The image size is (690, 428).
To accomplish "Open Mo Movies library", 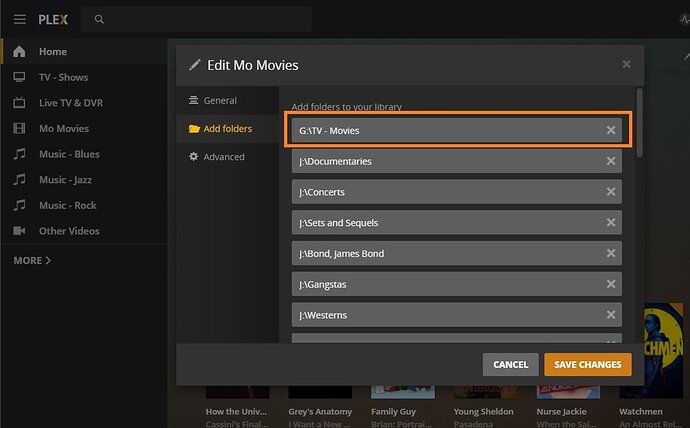I will click(64, 128).
